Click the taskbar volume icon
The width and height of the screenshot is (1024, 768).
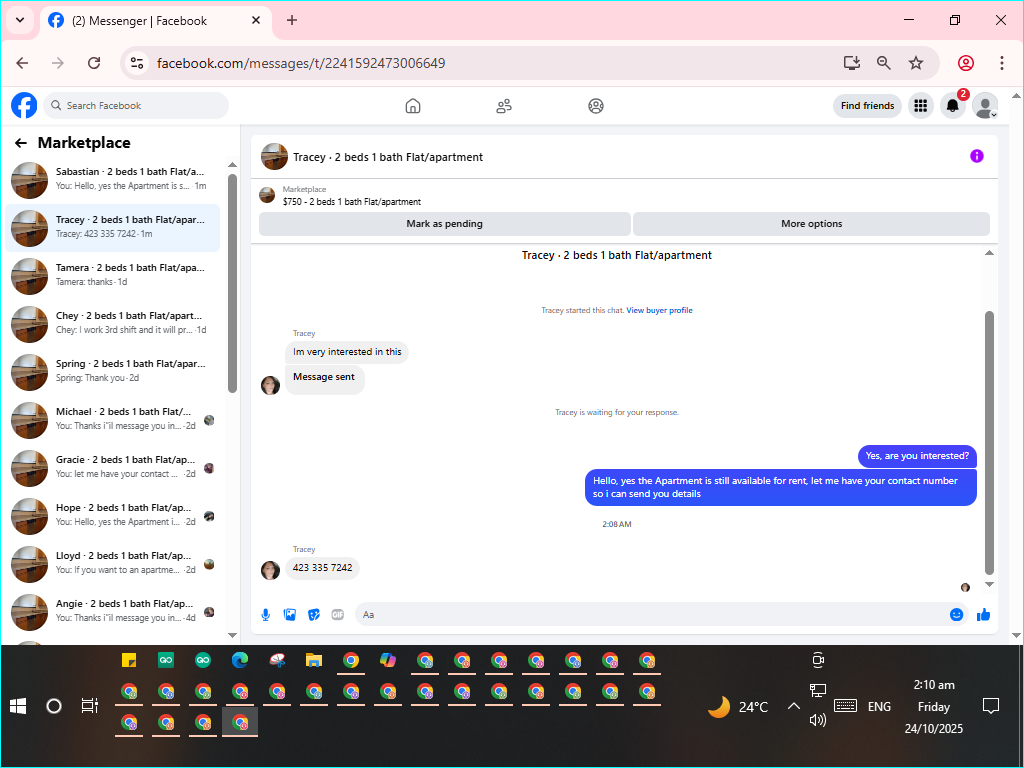tap(818, 720)
